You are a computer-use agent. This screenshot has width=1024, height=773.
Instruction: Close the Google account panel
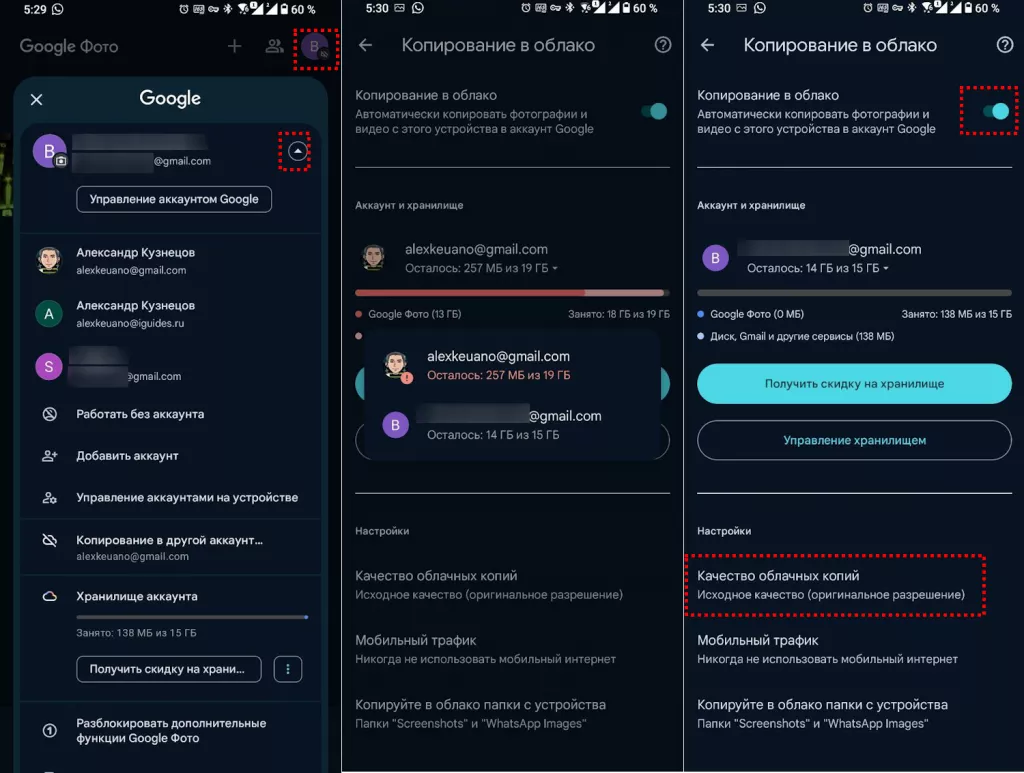pos(37,99)
